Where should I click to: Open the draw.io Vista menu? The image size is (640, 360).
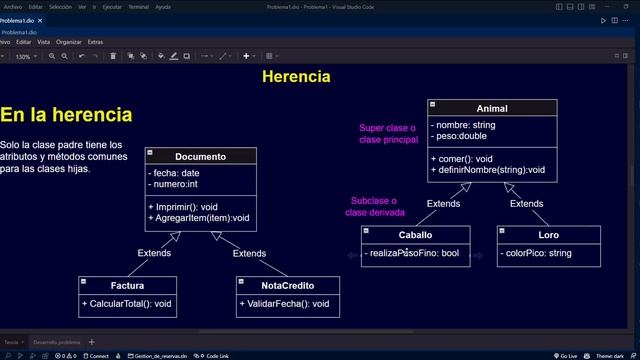click(43, 42)
